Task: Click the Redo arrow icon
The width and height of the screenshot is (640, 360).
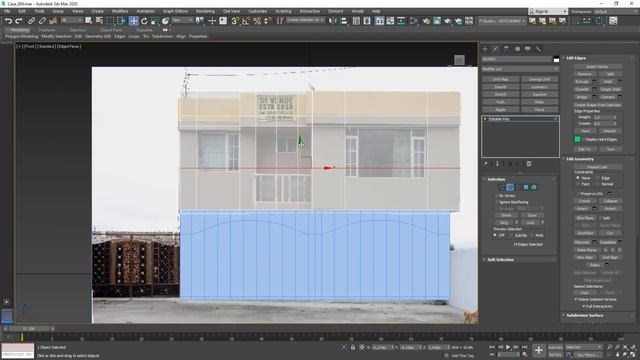Action: pos(18,21)
